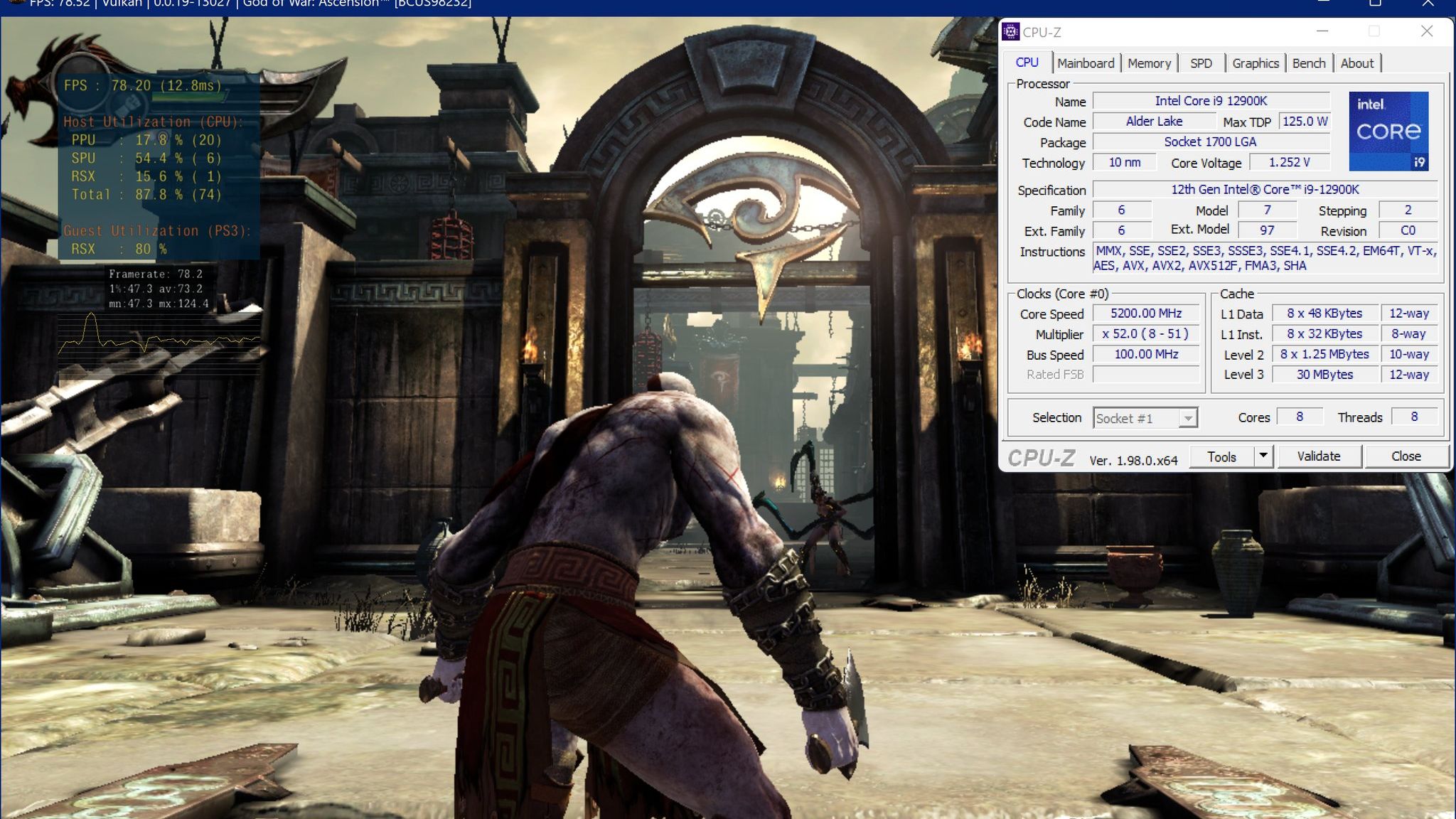Viewport: 1456px width, 819px height.
Task: Click the specification '12th Gen Intel Core i9-12900K'
Action: point(1265,190)
